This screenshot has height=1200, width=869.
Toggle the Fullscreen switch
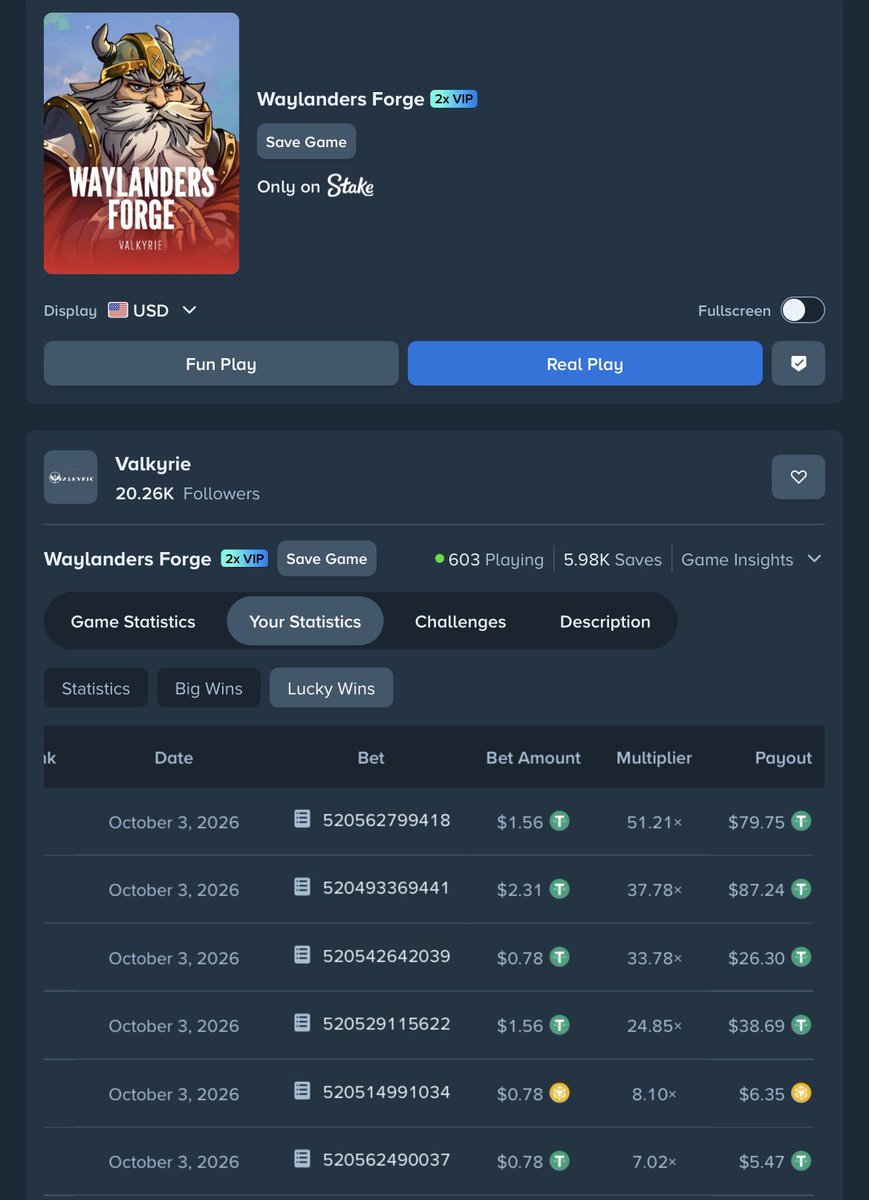pos(803,310)
